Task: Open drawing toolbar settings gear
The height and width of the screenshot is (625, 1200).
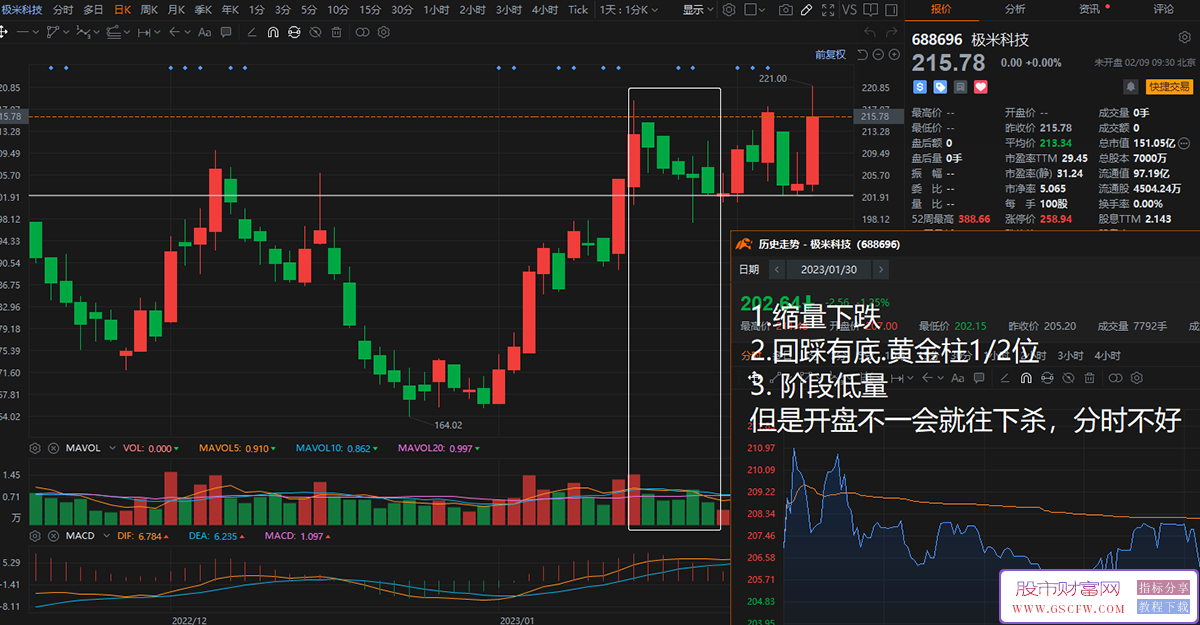Action: (x=384, y=32)
